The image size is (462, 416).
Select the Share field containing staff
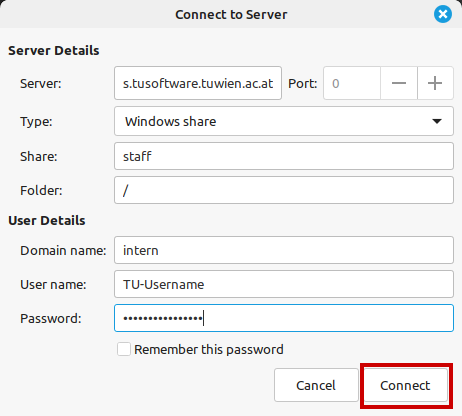pos(284,156)
